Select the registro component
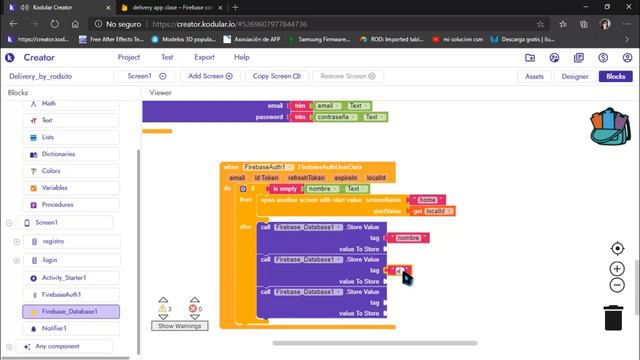 (71, 241)
